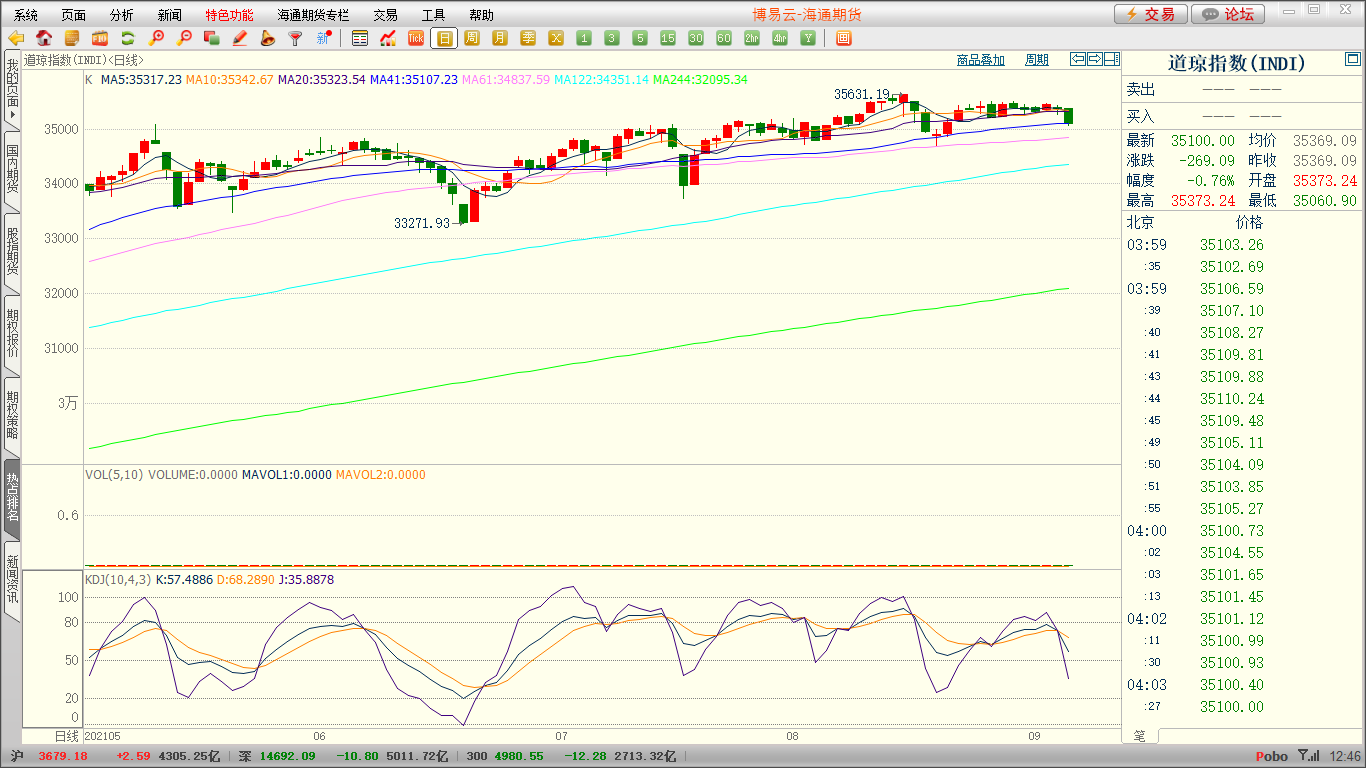Open the 新闻 menu
The height and width of the screenshot is (768, 1366).
point(170,15)
